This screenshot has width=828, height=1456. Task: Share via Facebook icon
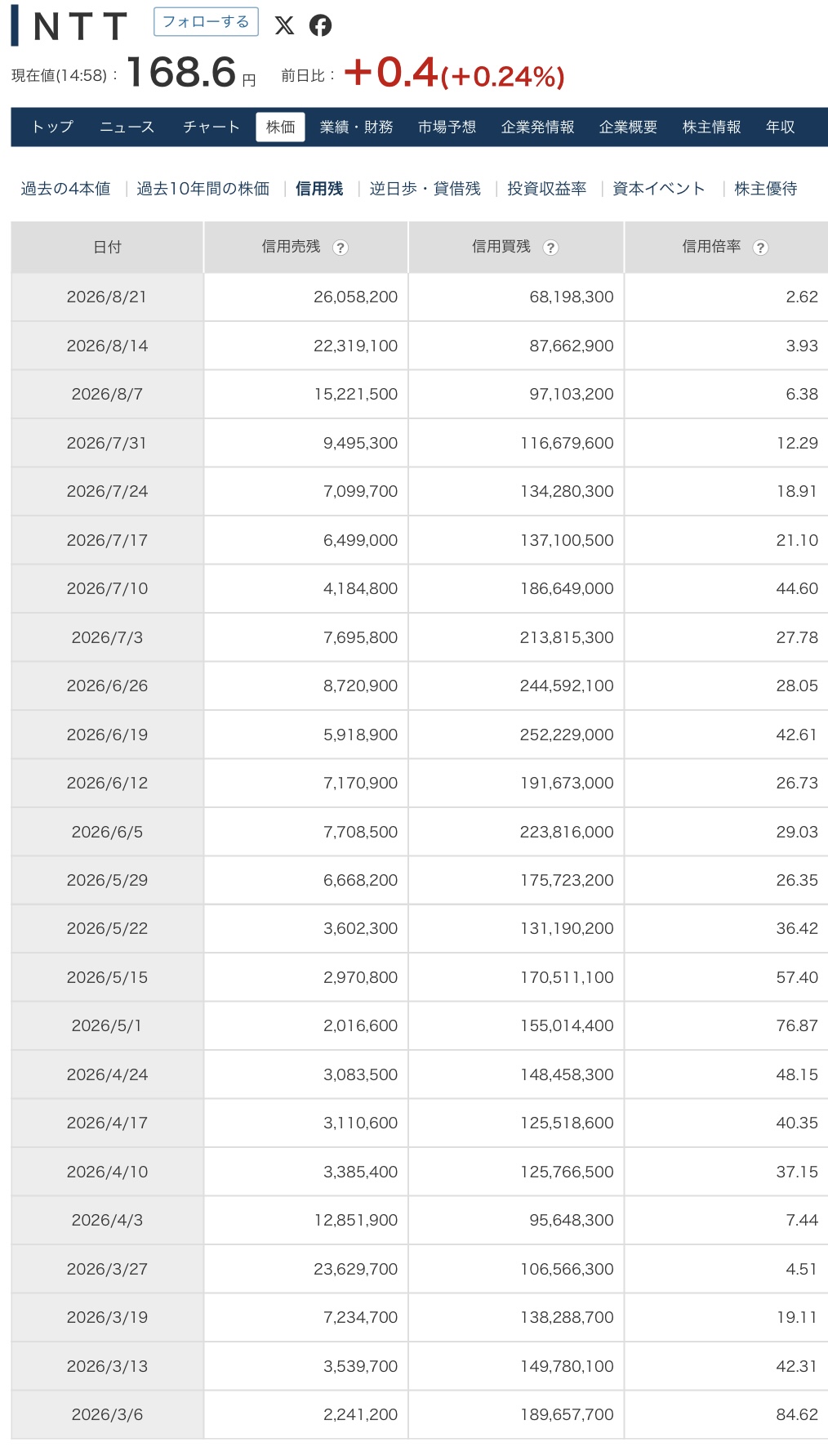(321, 25)
